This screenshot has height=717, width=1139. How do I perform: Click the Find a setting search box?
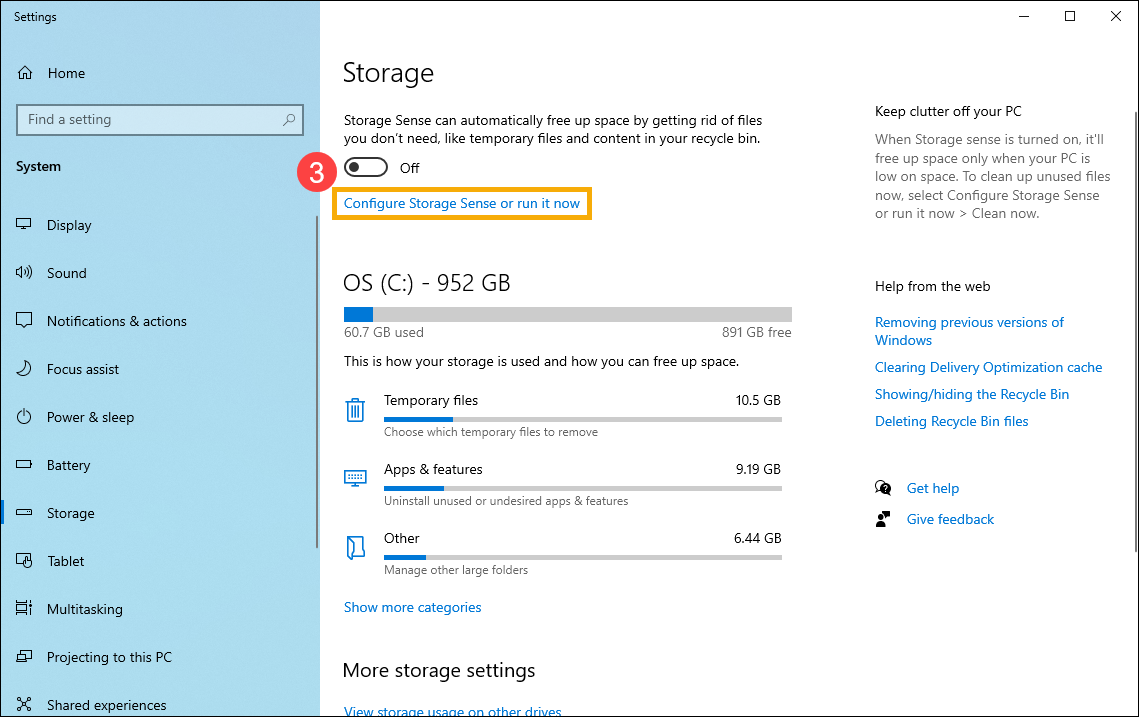[160, 119]
